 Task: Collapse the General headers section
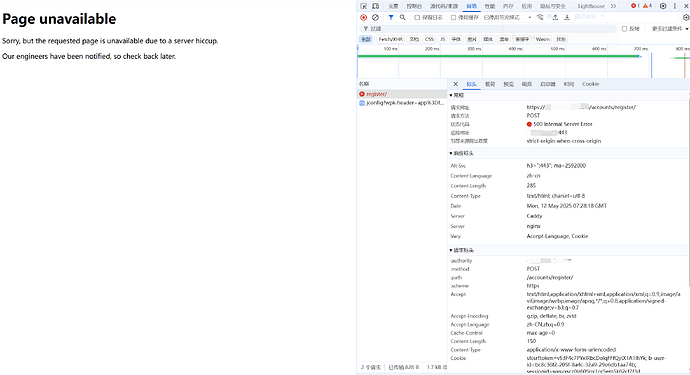coord(456,95)
